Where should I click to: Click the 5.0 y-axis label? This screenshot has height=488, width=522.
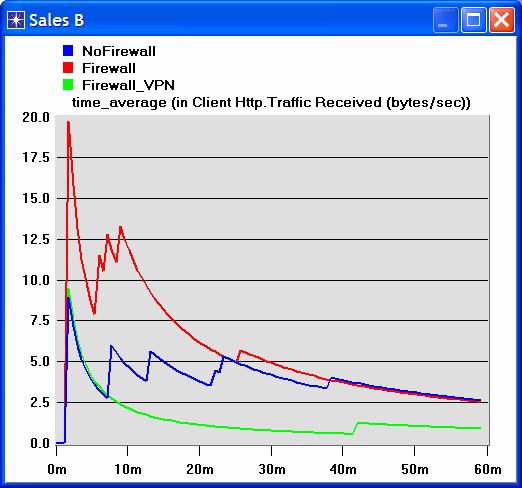tap(40, 362)
